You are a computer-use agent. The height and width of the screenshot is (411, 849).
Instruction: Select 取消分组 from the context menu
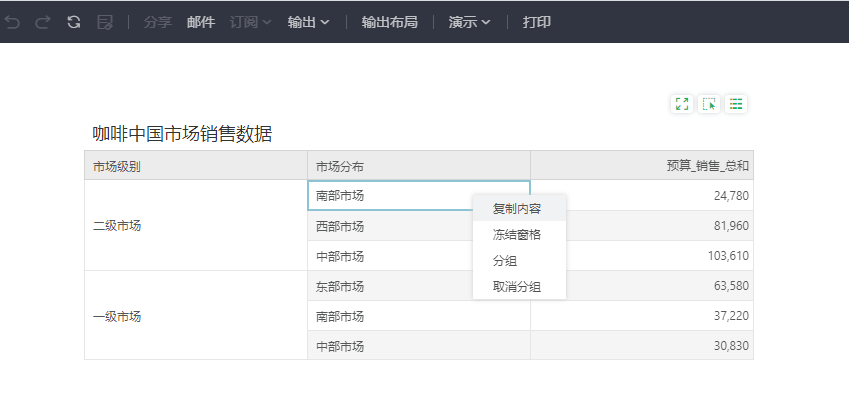[x=517, y=287]
